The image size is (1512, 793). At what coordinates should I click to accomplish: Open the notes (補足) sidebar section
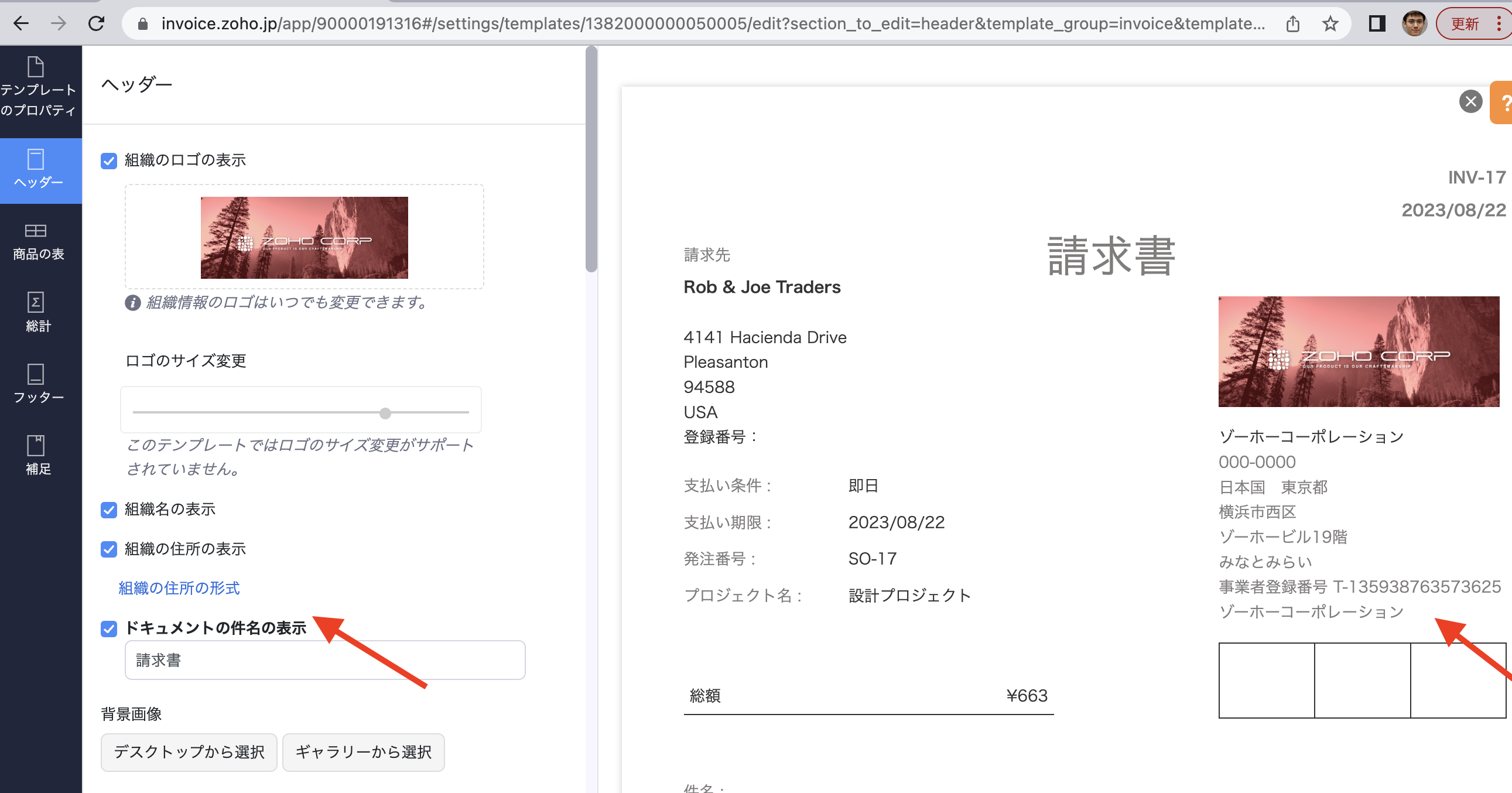pyautogui.click(x=37, y=456)
